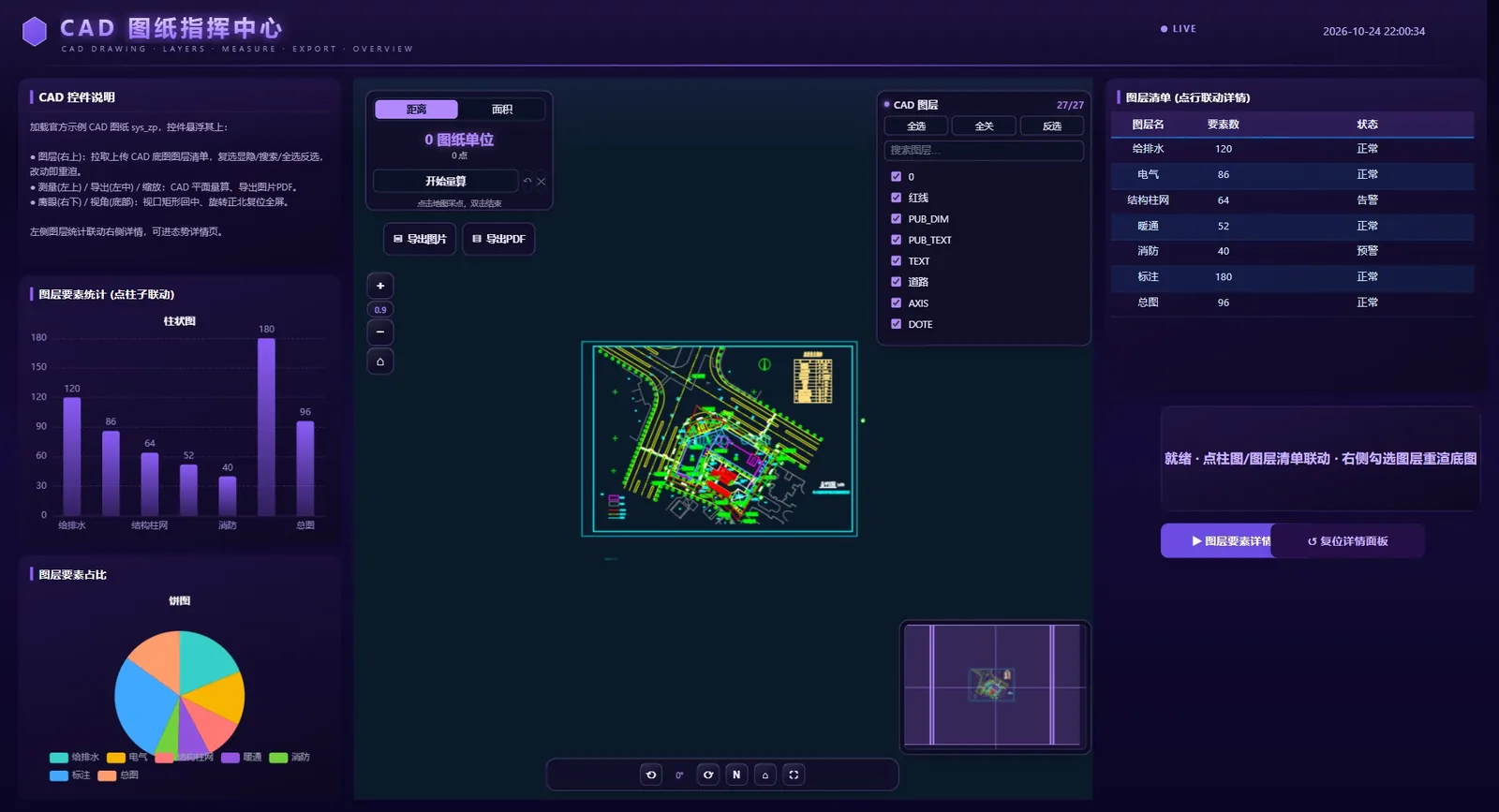Rotate the view counterclockwise
The height and width of the screenshot is (812, 1499).
pos(651,775)
